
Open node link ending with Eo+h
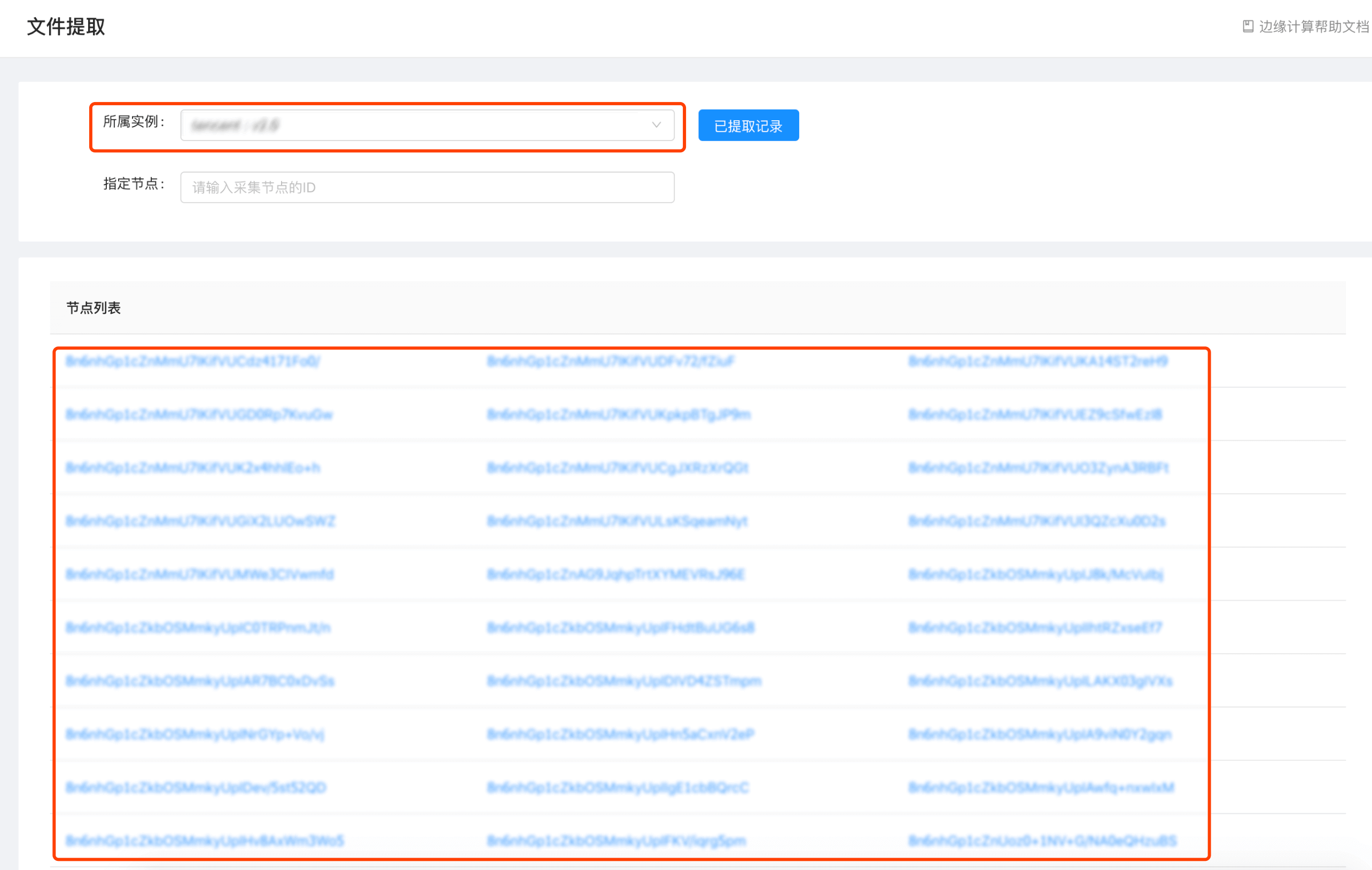tap(192, 468)
